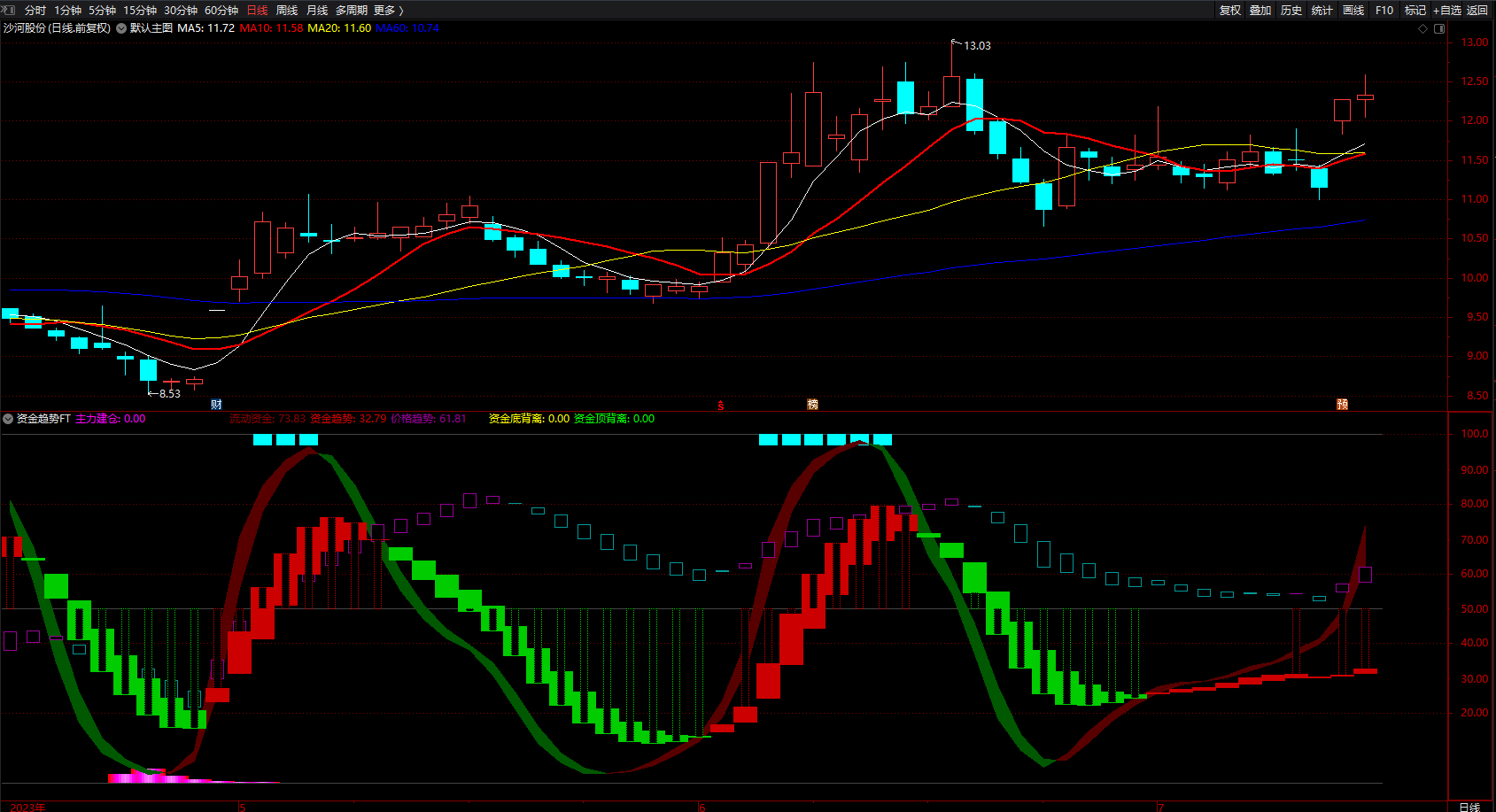Screen dimensions: 1496x812
Task: Select the 5分钟 period tab
Action: pyautogui.click(x=102, y=11)
